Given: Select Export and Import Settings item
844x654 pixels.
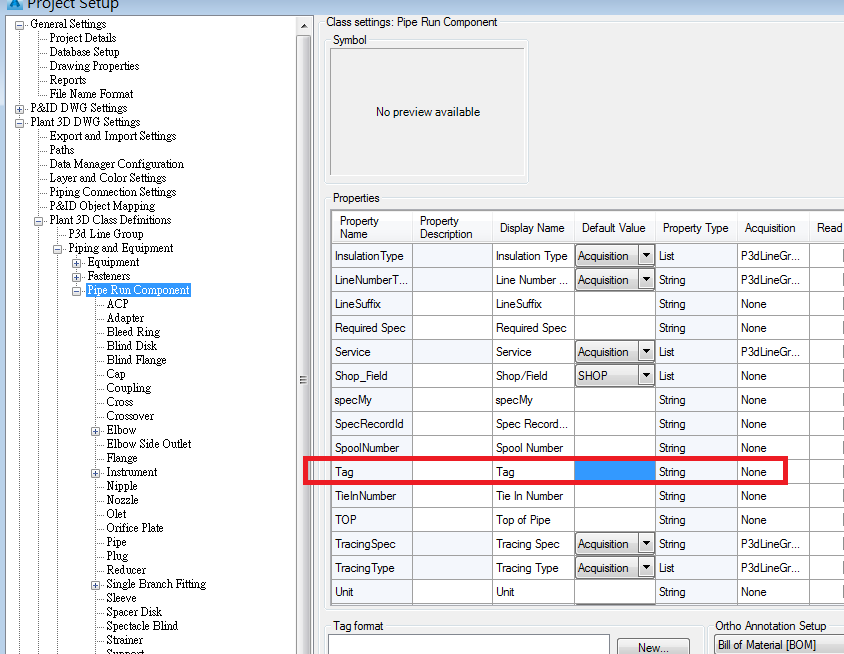Looking at the screenshot, I should [x=113, y=136].
